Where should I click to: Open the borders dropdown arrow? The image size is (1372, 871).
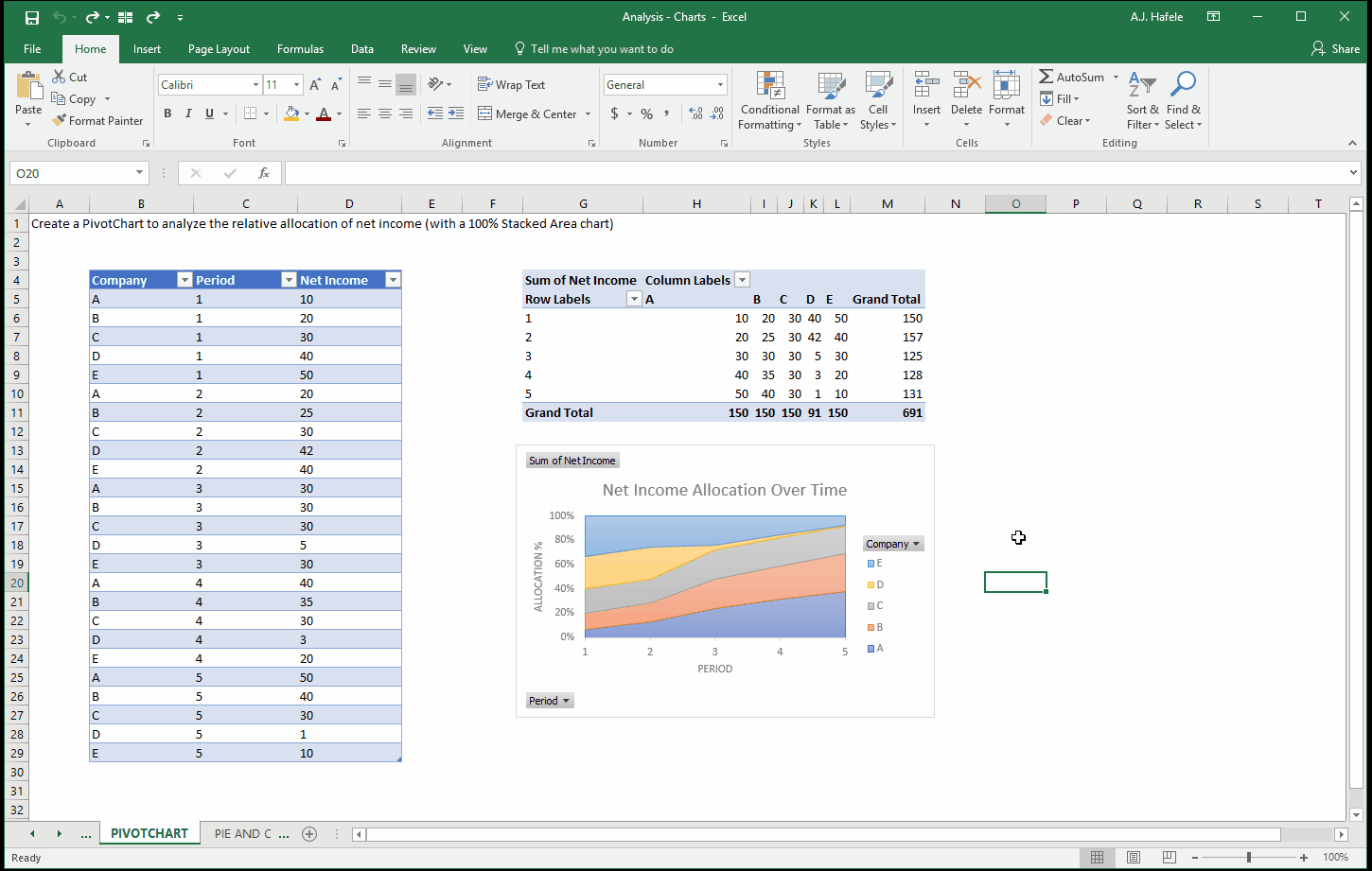(266, 113)
